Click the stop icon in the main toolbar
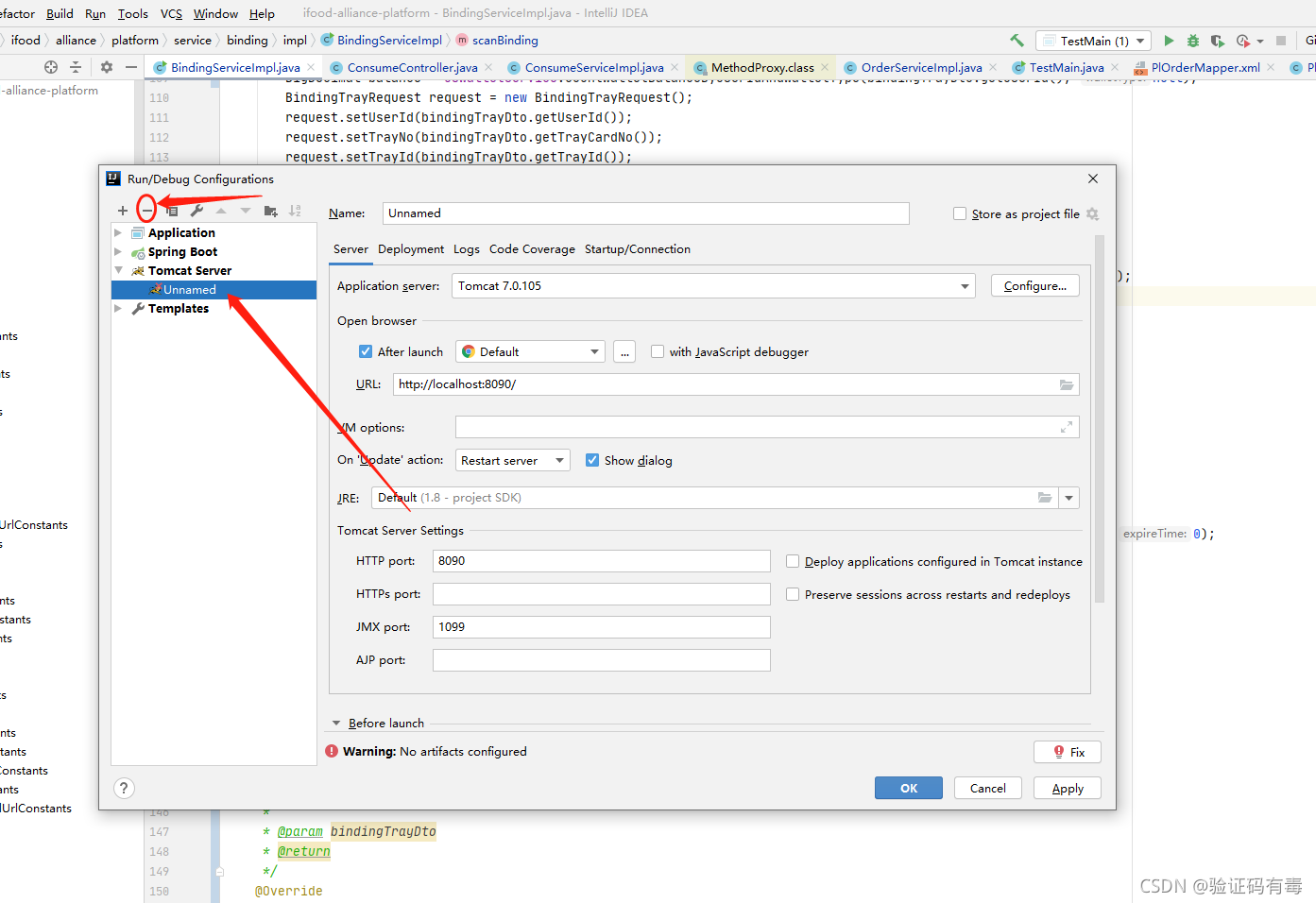 pyautogui.click(x=1281, y=41)
